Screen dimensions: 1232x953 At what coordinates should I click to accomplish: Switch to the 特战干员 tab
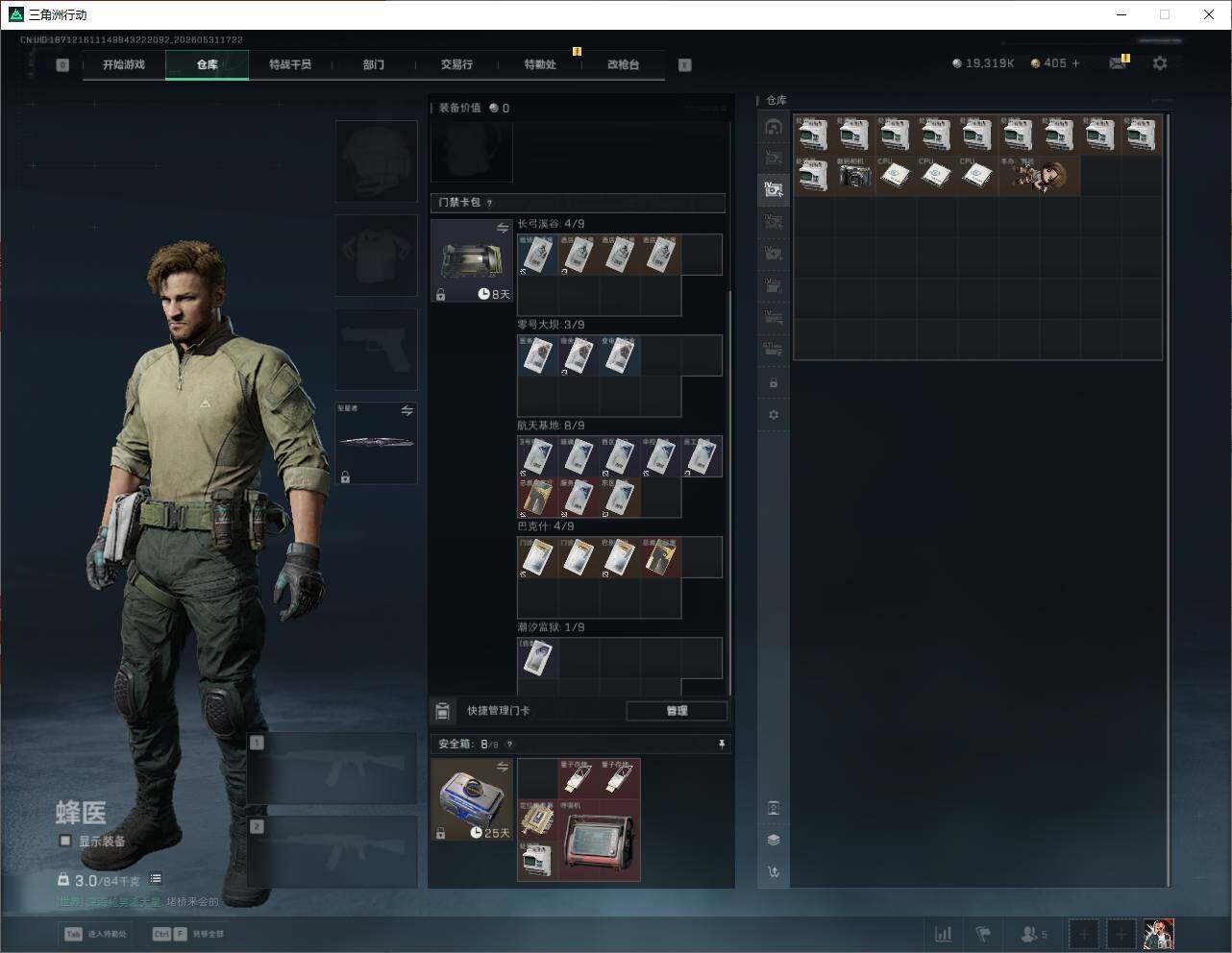tap(290, 64)
